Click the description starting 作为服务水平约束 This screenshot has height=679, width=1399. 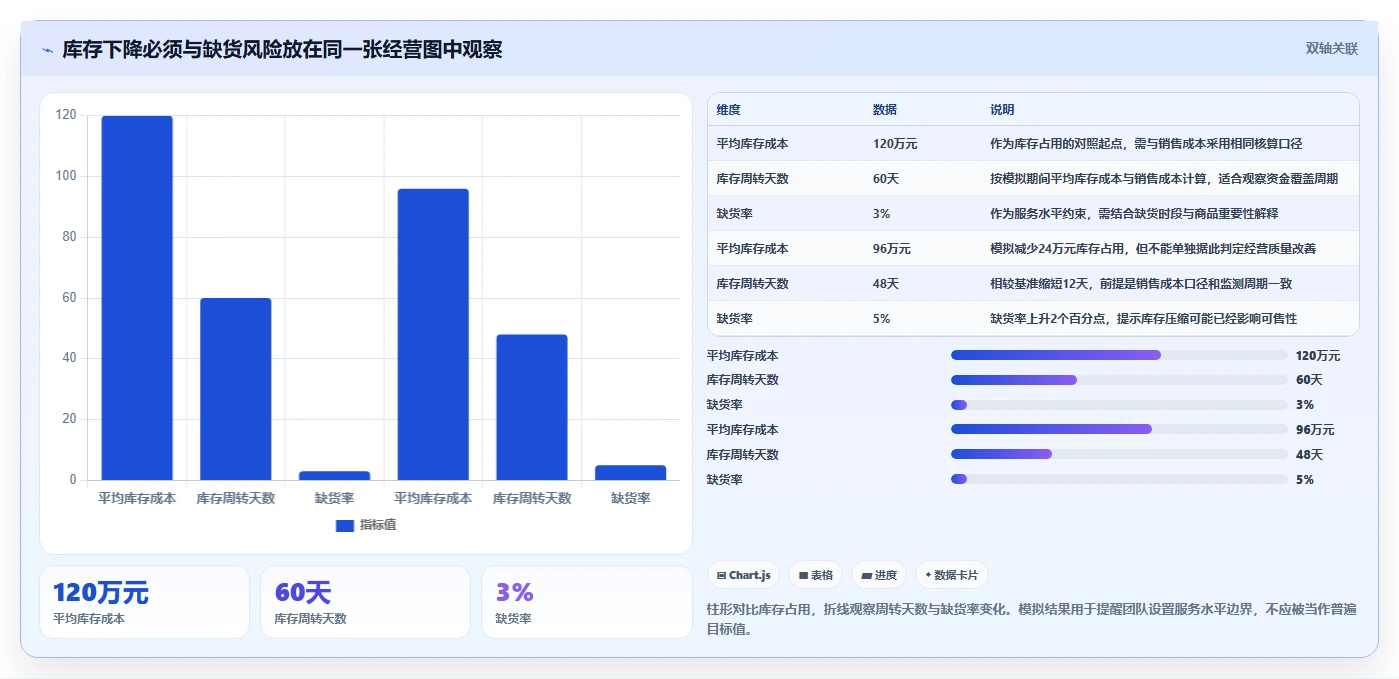1134,214
